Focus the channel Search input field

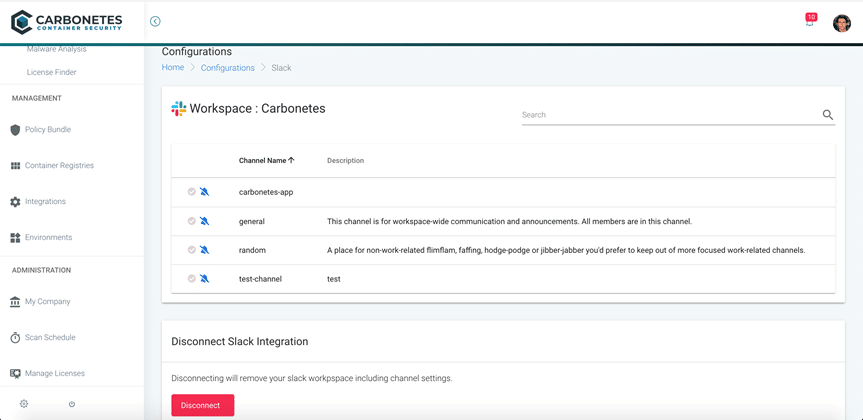pos(670,115)
